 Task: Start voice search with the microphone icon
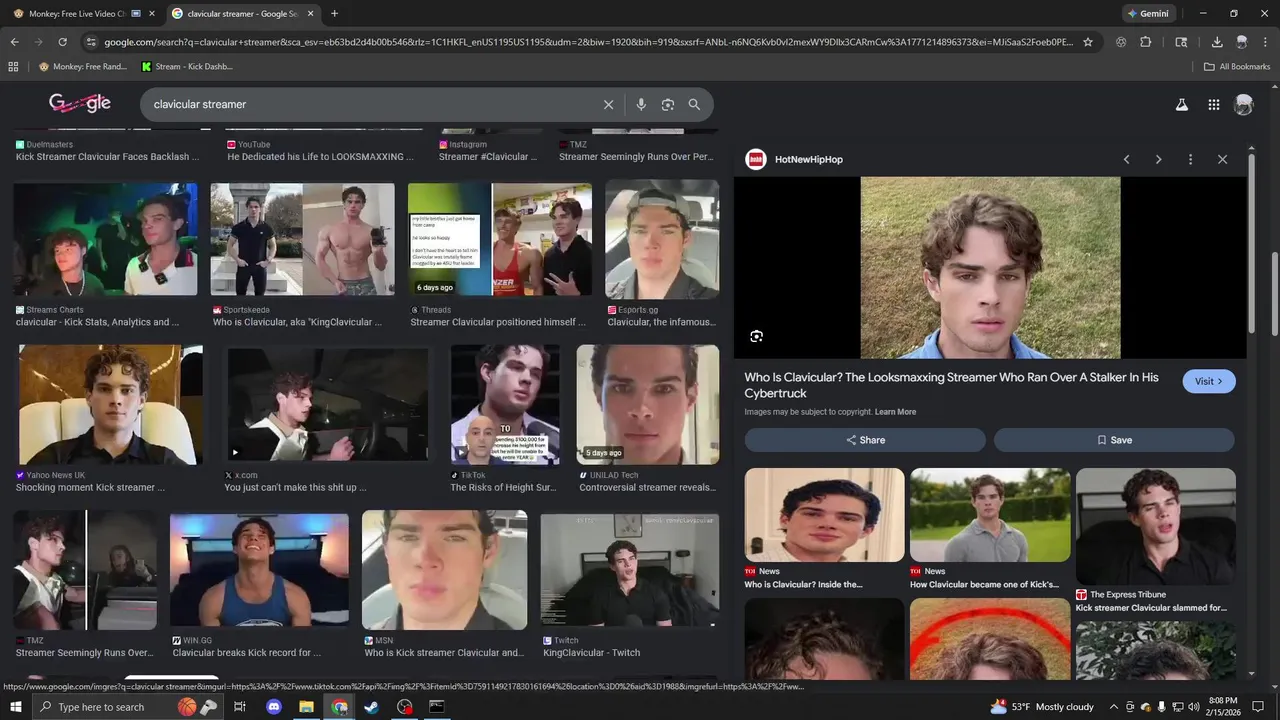pyautogui.click(x=641, y=104)
